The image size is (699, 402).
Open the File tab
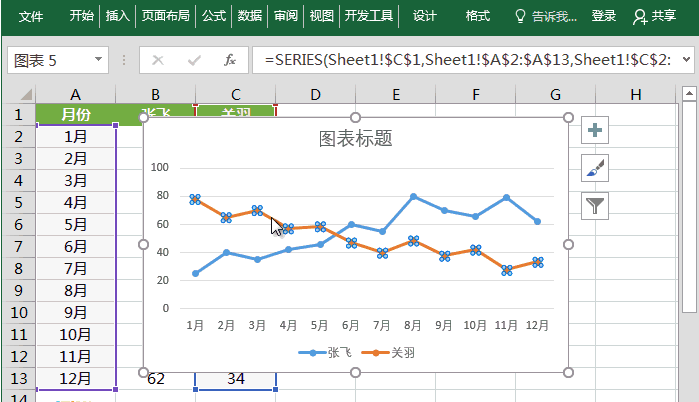pos(31,16)
